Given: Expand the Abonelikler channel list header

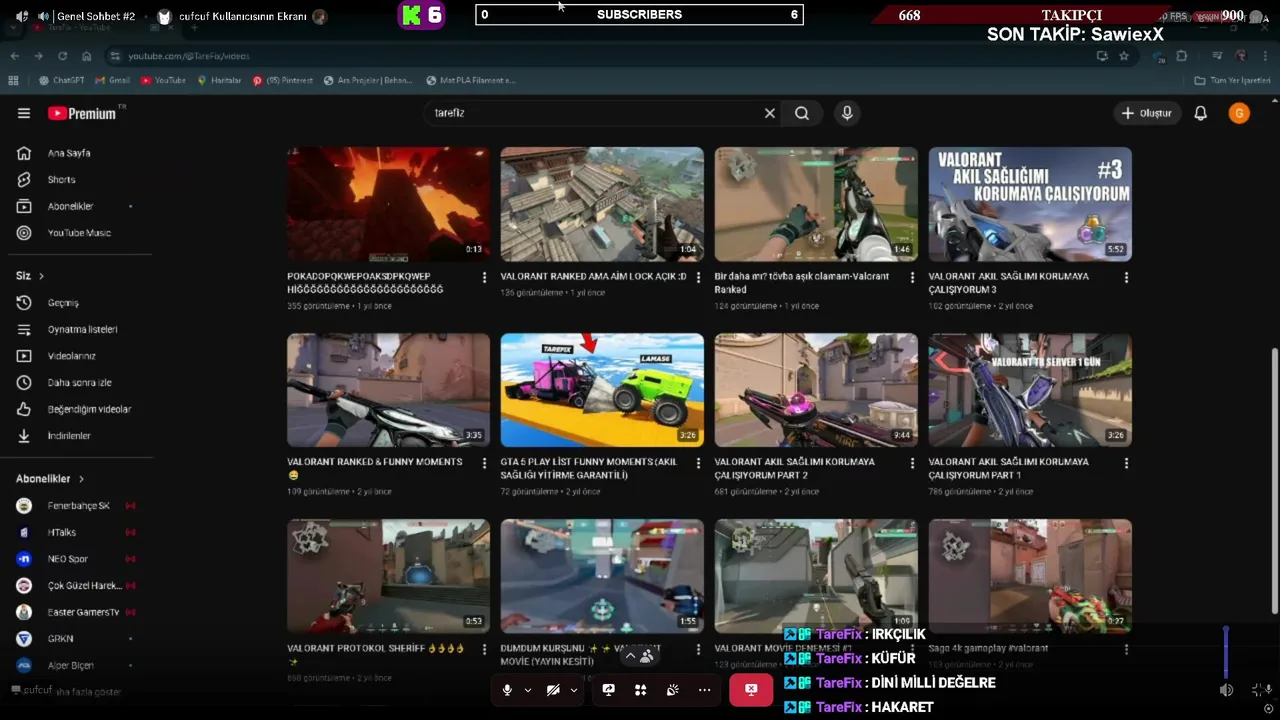Looking at the screenshot, I should (x=50, y=479).
